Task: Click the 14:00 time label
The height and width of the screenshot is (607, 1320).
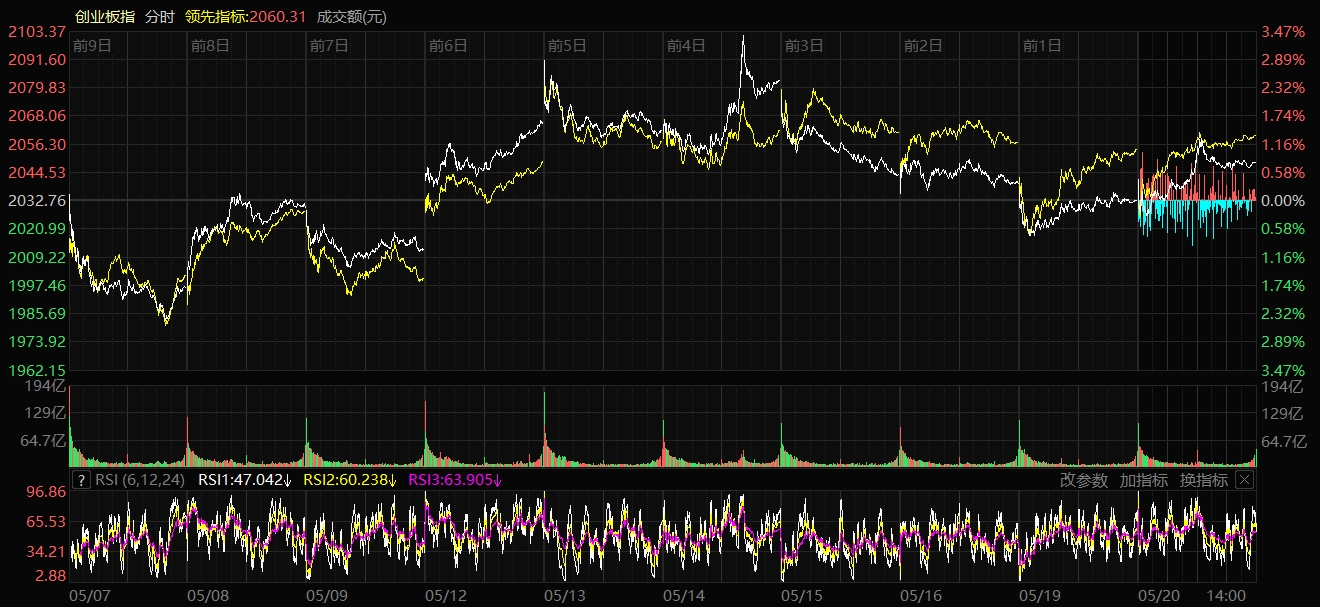Action: pos(1227,595)
